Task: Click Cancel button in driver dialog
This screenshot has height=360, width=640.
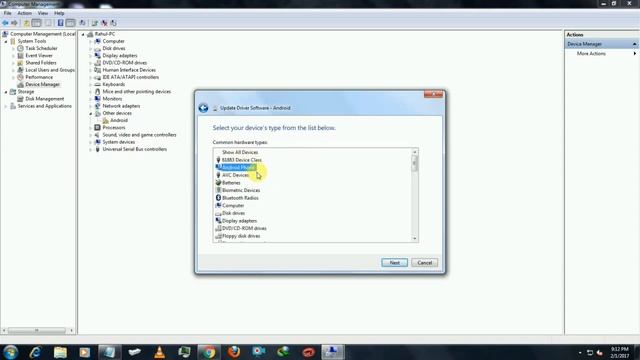Action: coord(424,262)
